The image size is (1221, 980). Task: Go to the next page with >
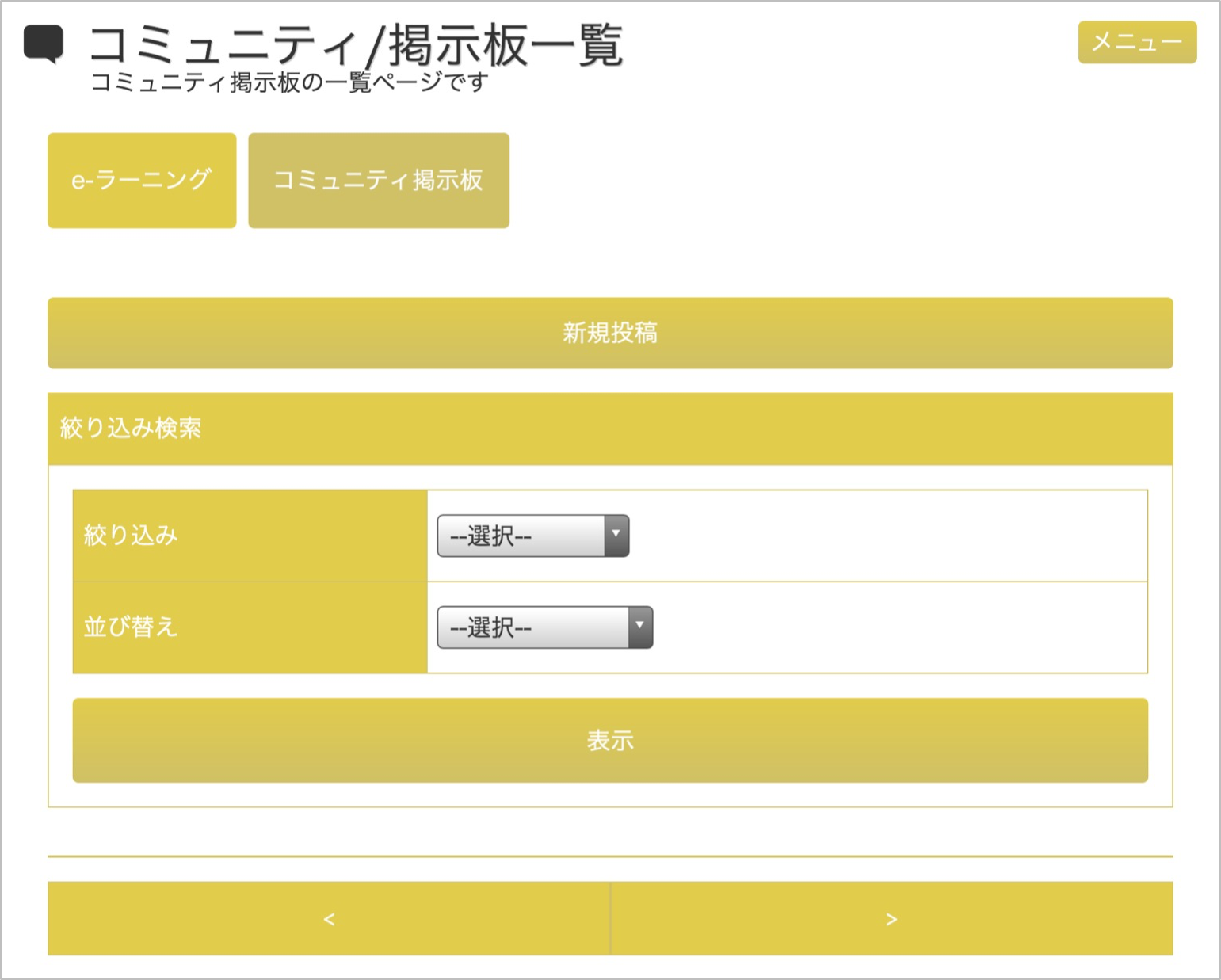coord(891,919)
